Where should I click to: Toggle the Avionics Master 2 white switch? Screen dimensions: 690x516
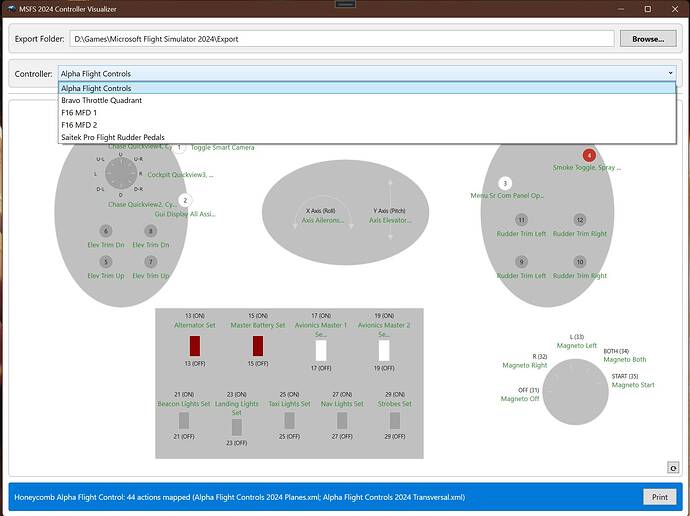pyautogui.click(x=384, y=351)
